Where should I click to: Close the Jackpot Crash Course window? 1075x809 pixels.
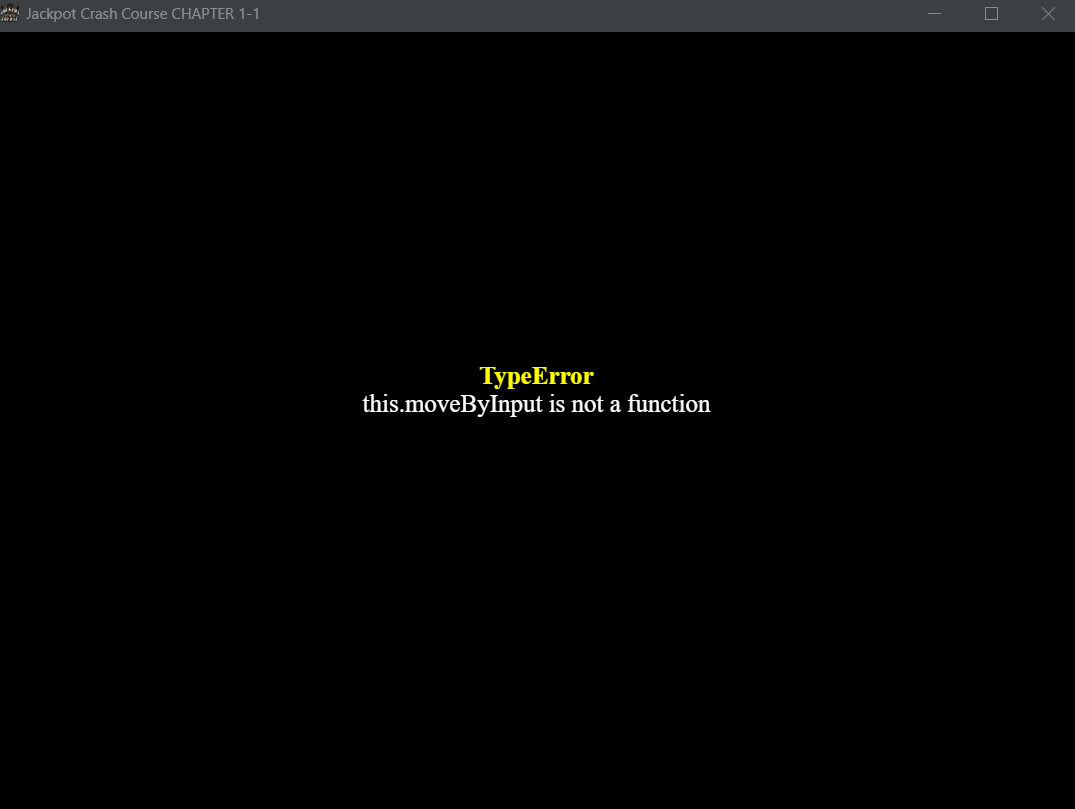[1048, 14]
